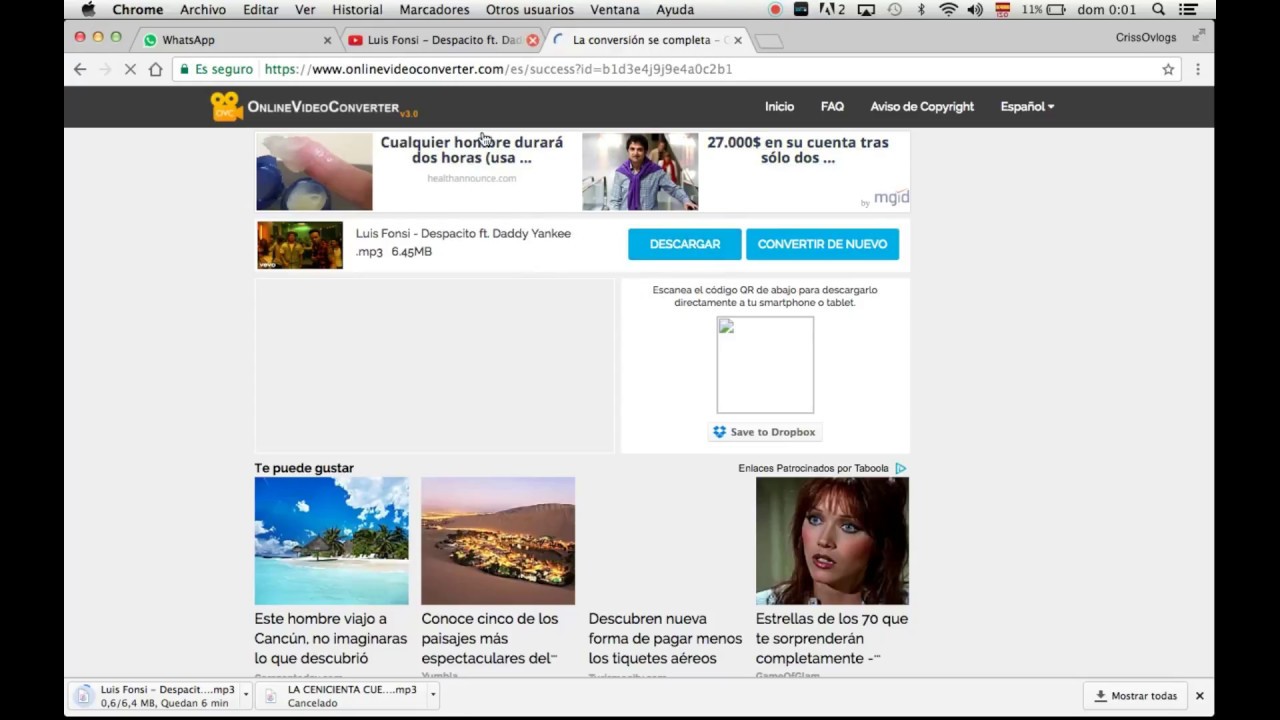Click the Despacito video thumbnail

tap(300, 245)
